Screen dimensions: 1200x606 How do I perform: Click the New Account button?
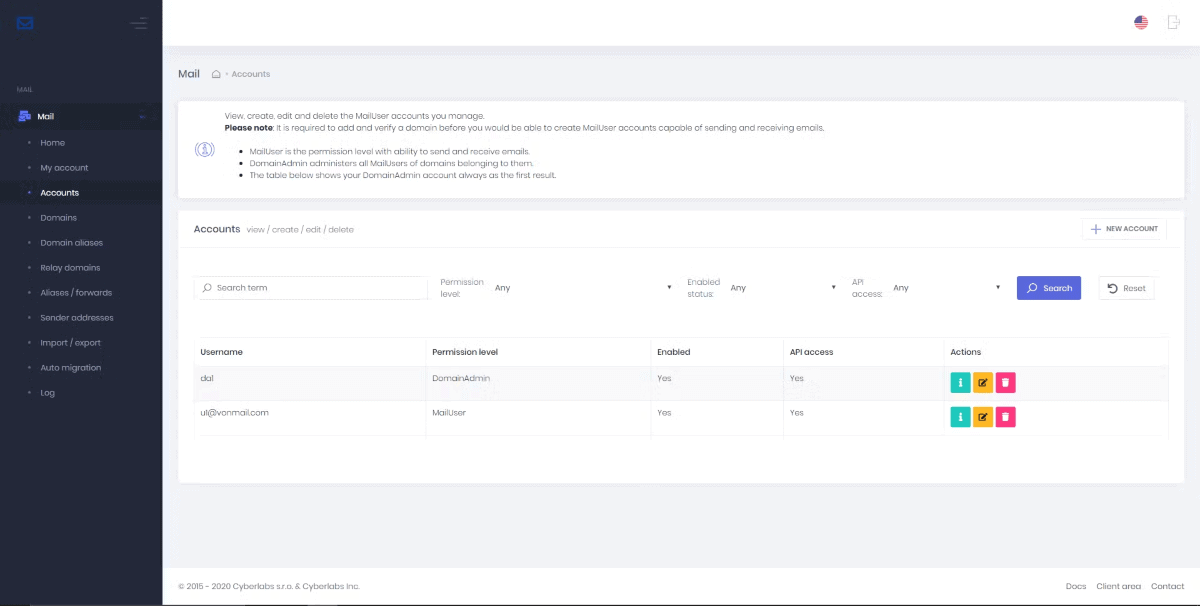tap(1124, 229)
